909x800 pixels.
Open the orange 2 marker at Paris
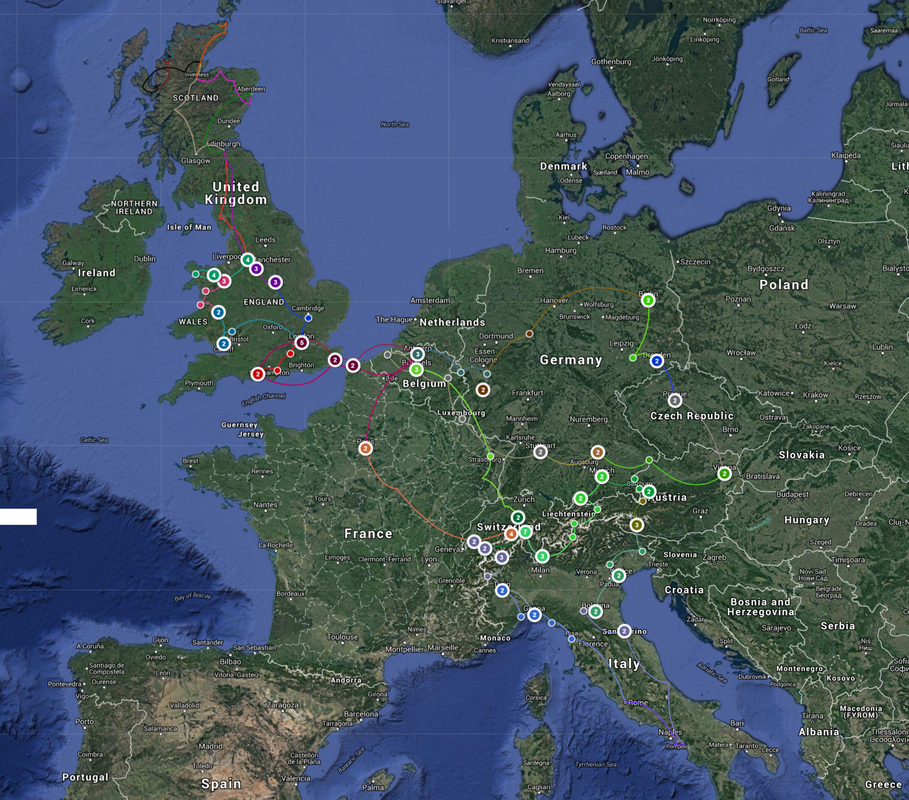(365, 448)
